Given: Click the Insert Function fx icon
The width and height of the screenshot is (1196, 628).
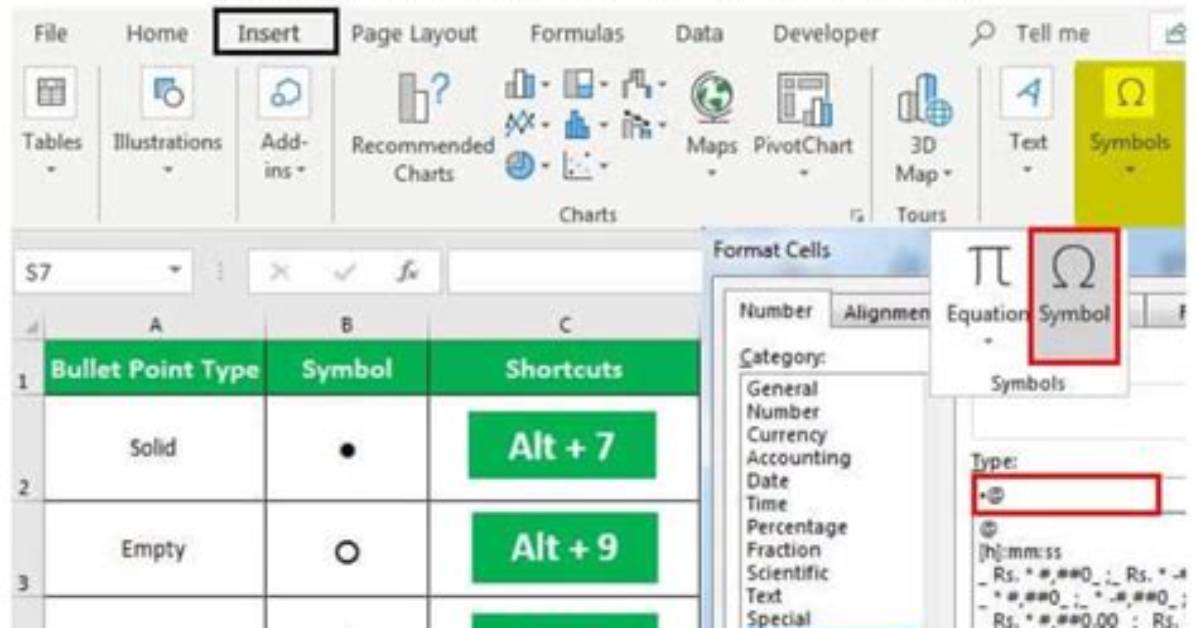Looking at the screenshot, I should coord(407,272).
